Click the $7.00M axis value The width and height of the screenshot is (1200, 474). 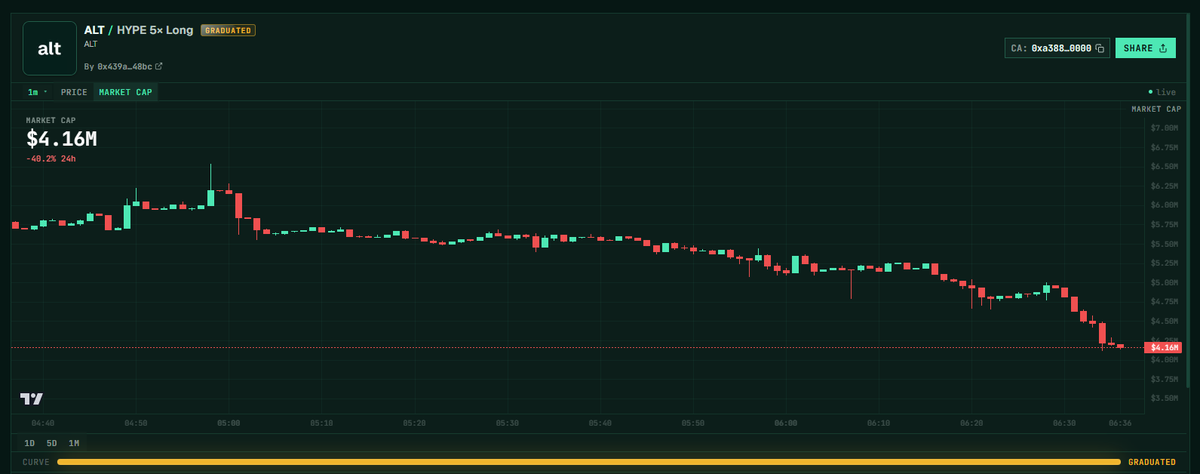click(x=1165, y=128)
